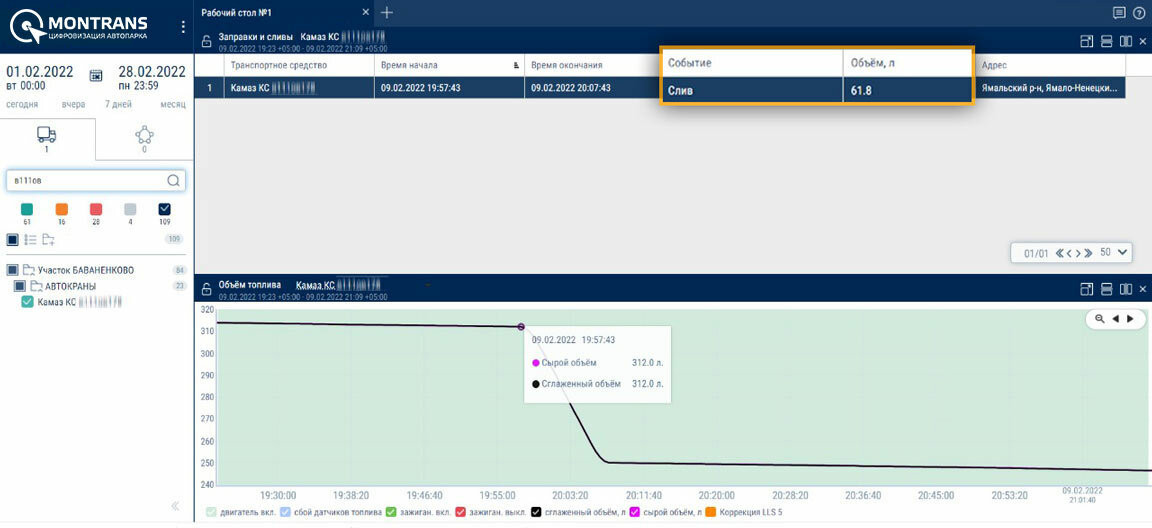Open the help question mark icon
The width and height of the screenshot is (1152, 528).
[x=1139, y=12]
